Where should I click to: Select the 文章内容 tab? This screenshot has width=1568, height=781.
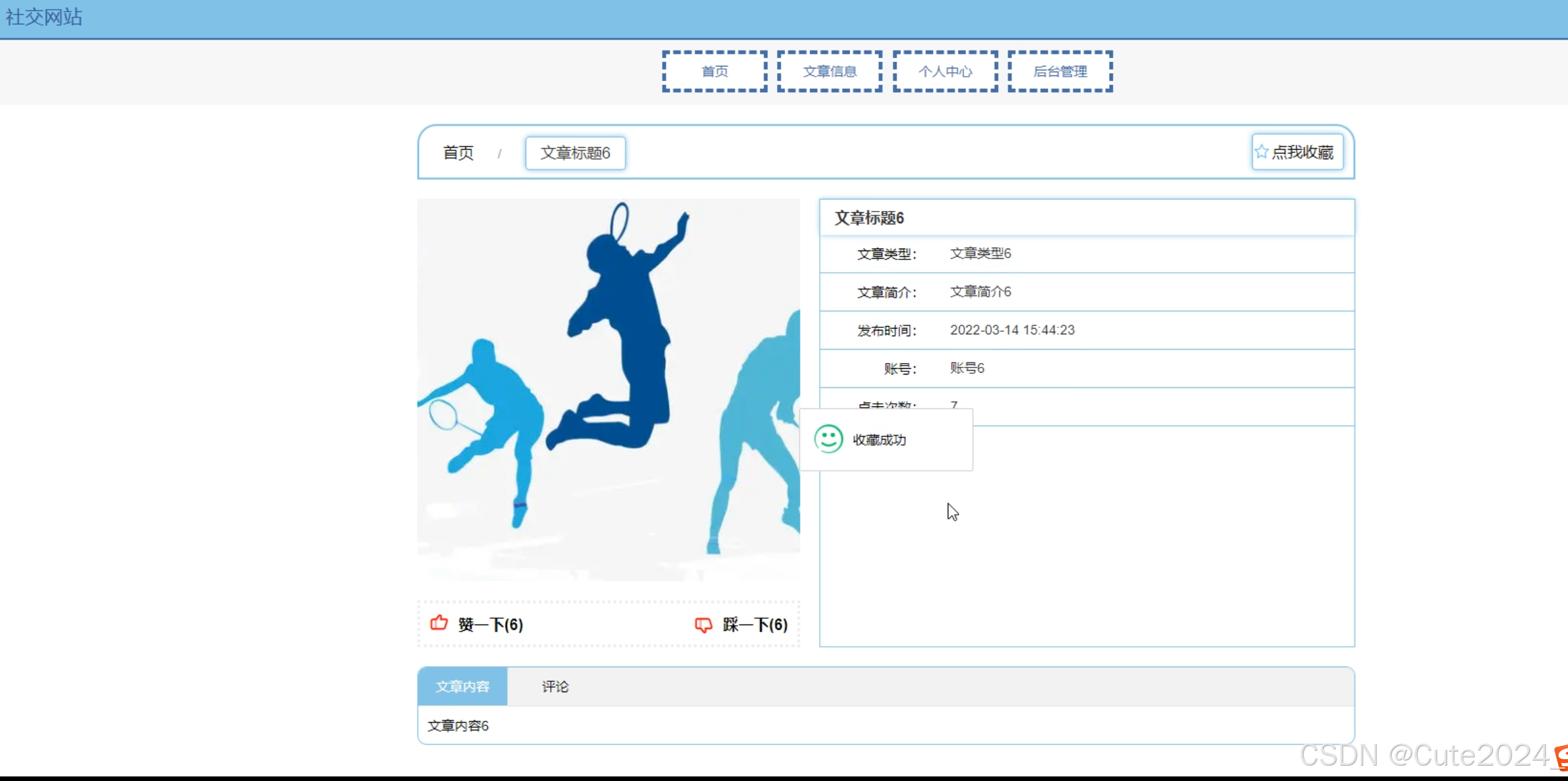462,686
